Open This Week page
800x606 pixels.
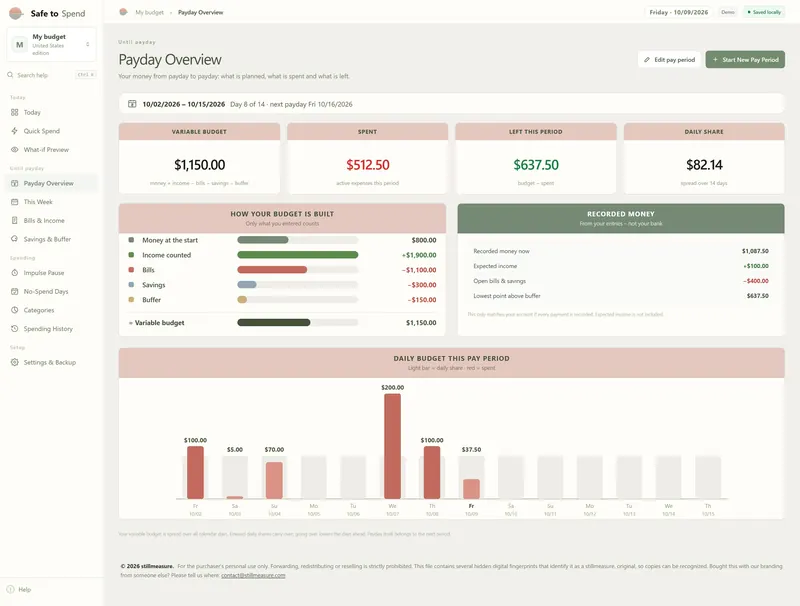(51, 202)
